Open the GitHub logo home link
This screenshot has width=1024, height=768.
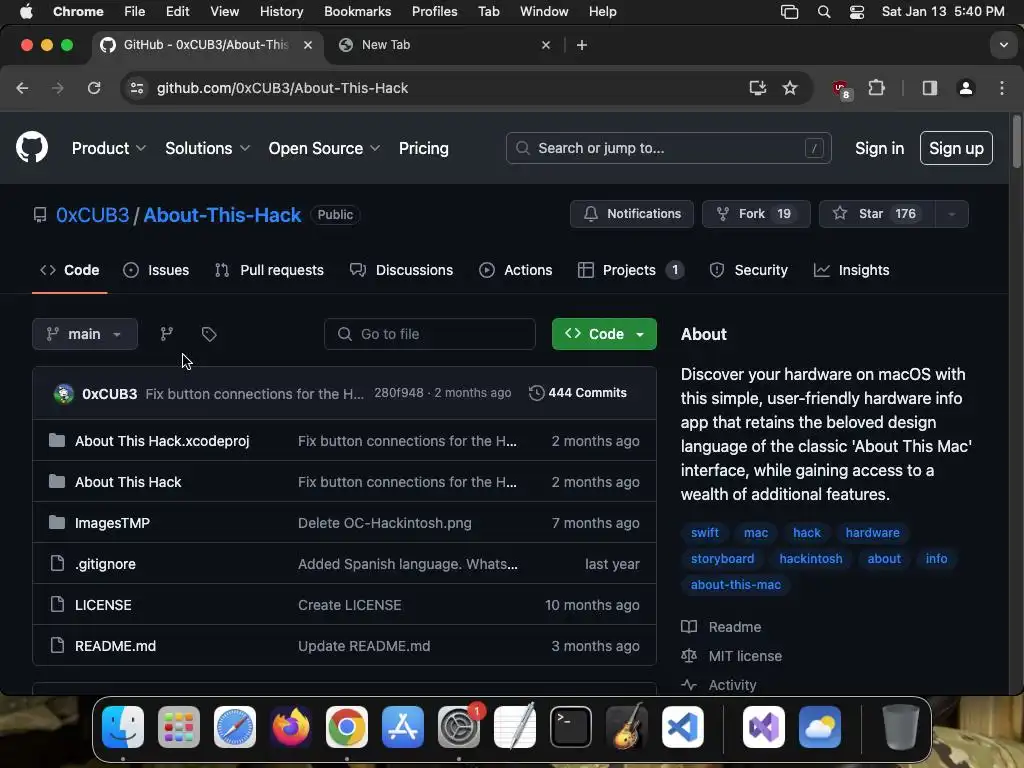click(x=32, y=148)
